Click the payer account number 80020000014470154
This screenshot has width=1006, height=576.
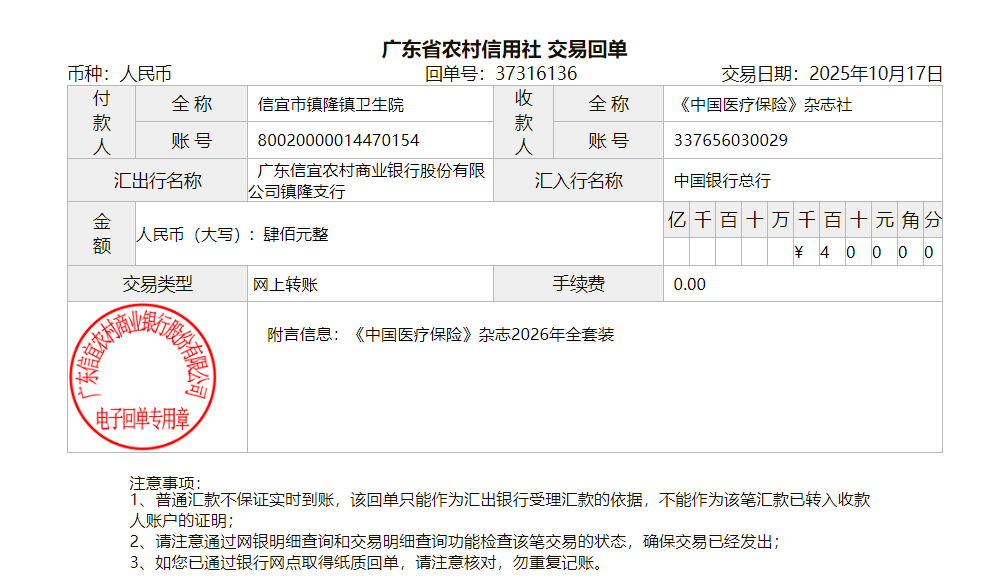[x=338, y=140]
